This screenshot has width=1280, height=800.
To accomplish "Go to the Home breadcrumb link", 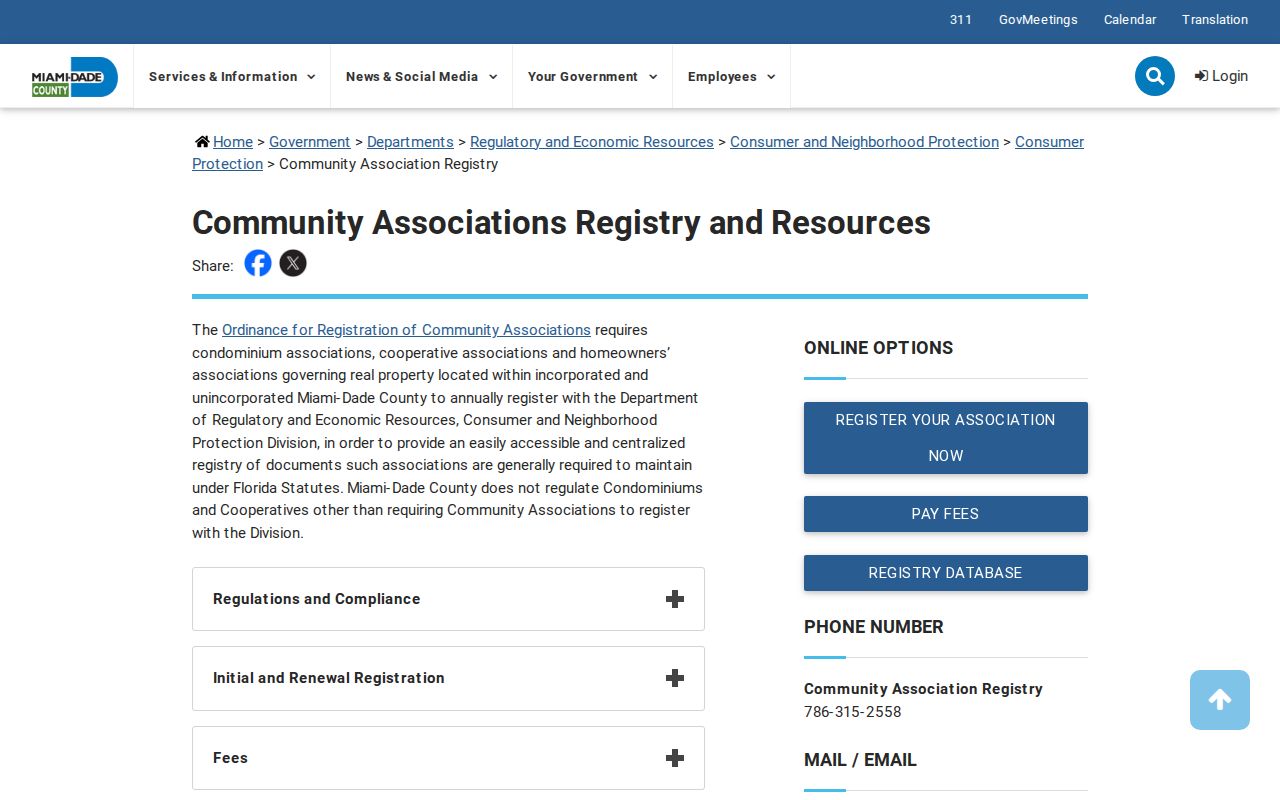I will coord(233,142).
